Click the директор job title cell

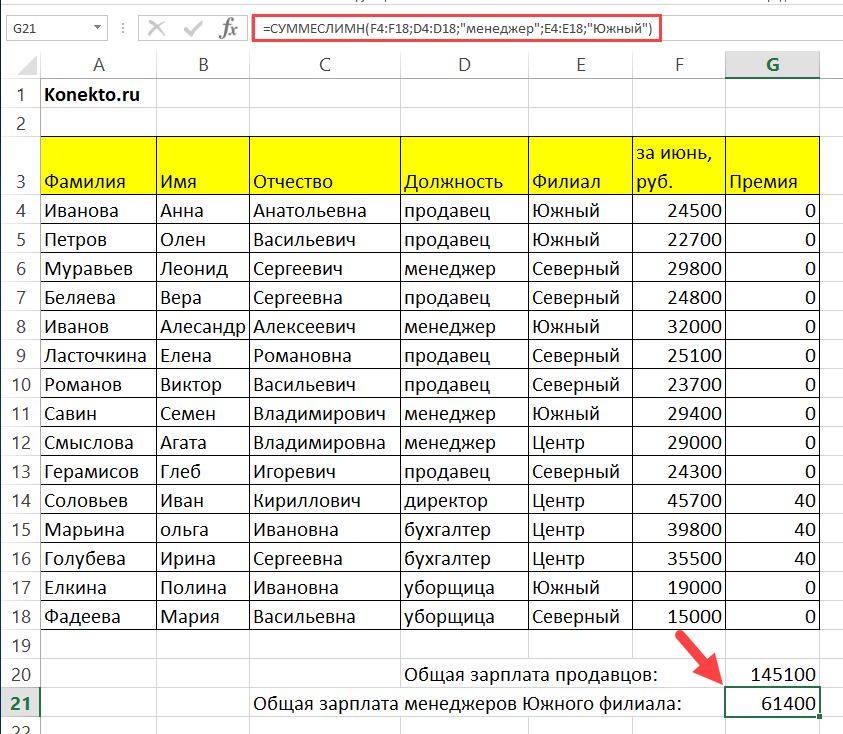(464, 500)
